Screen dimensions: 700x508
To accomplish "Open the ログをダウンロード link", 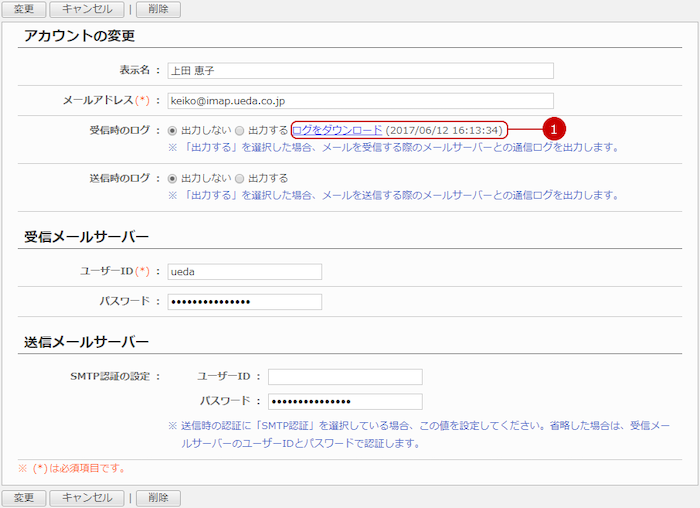I will [x=337, y=130].
